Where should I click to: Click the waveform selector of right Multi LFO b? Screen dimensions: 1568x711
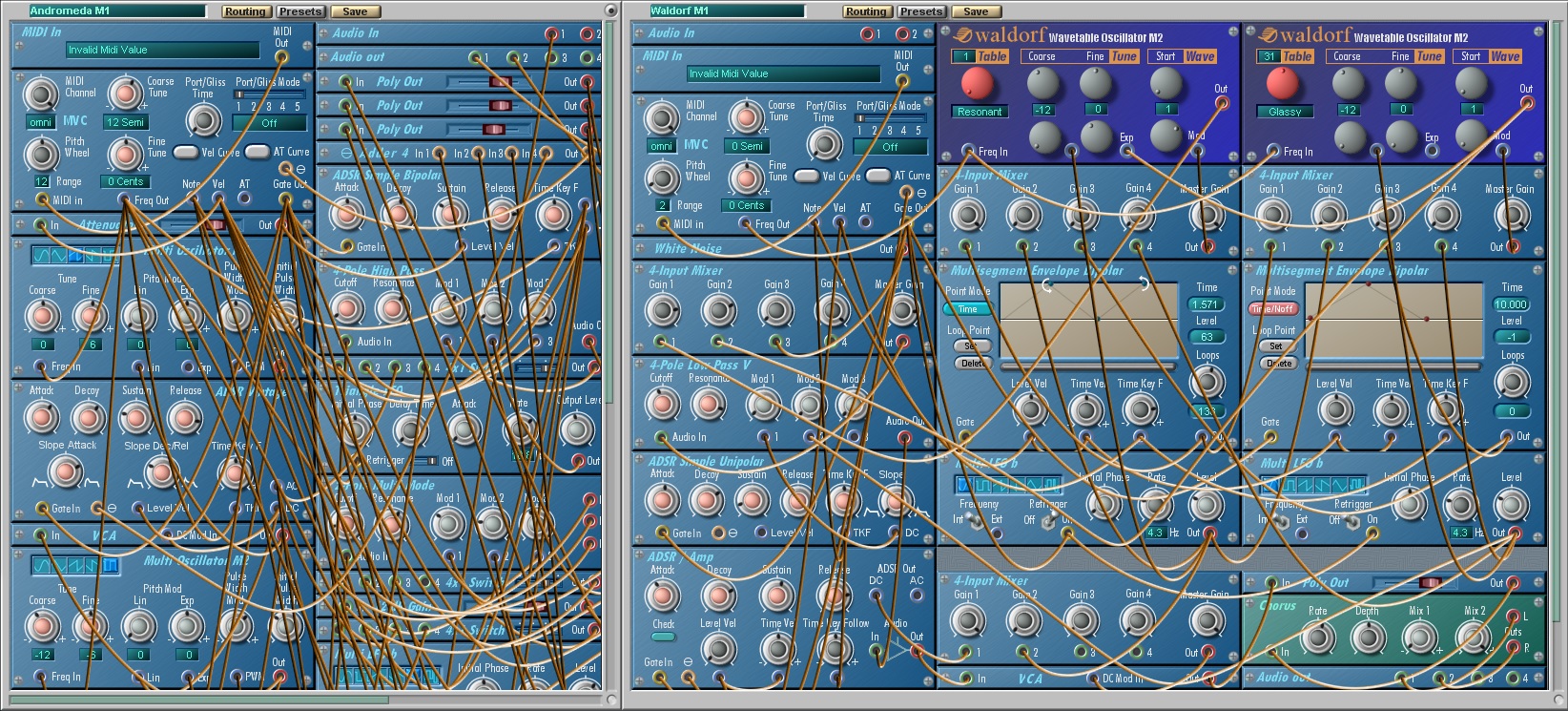point(1314,484)
